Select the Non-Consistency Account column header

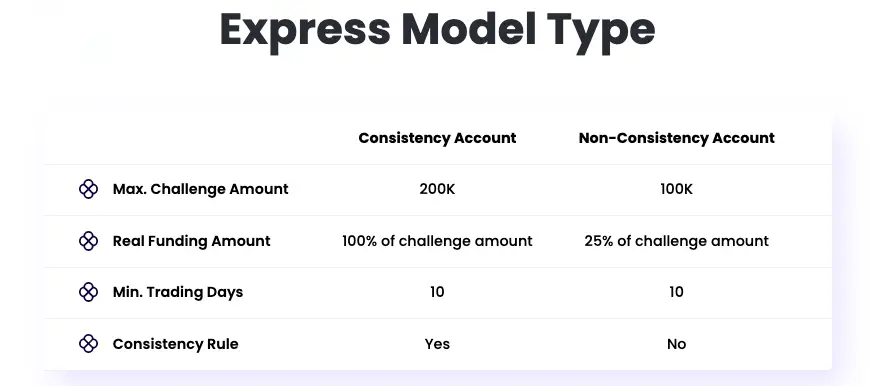pos(676,138)
